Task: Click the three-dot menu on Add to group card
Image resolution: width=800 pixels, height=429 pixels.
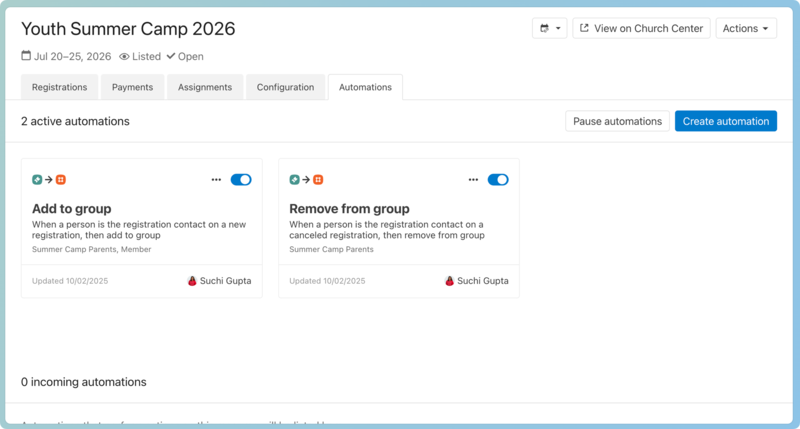Action: [x=216, y=180]
